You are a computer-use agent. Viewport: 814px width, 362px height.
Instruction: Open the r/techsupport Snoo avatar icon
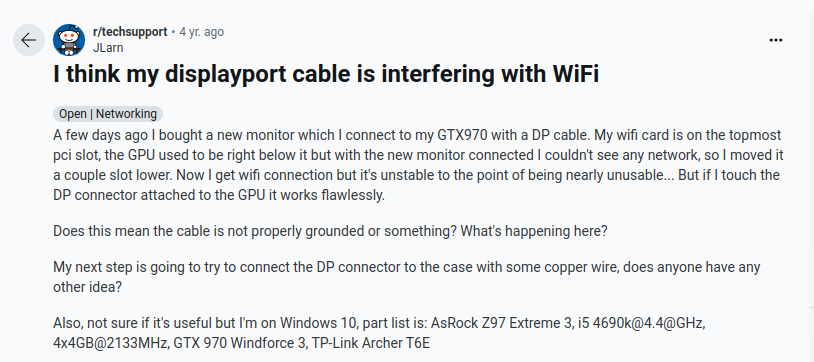[69, 40]
